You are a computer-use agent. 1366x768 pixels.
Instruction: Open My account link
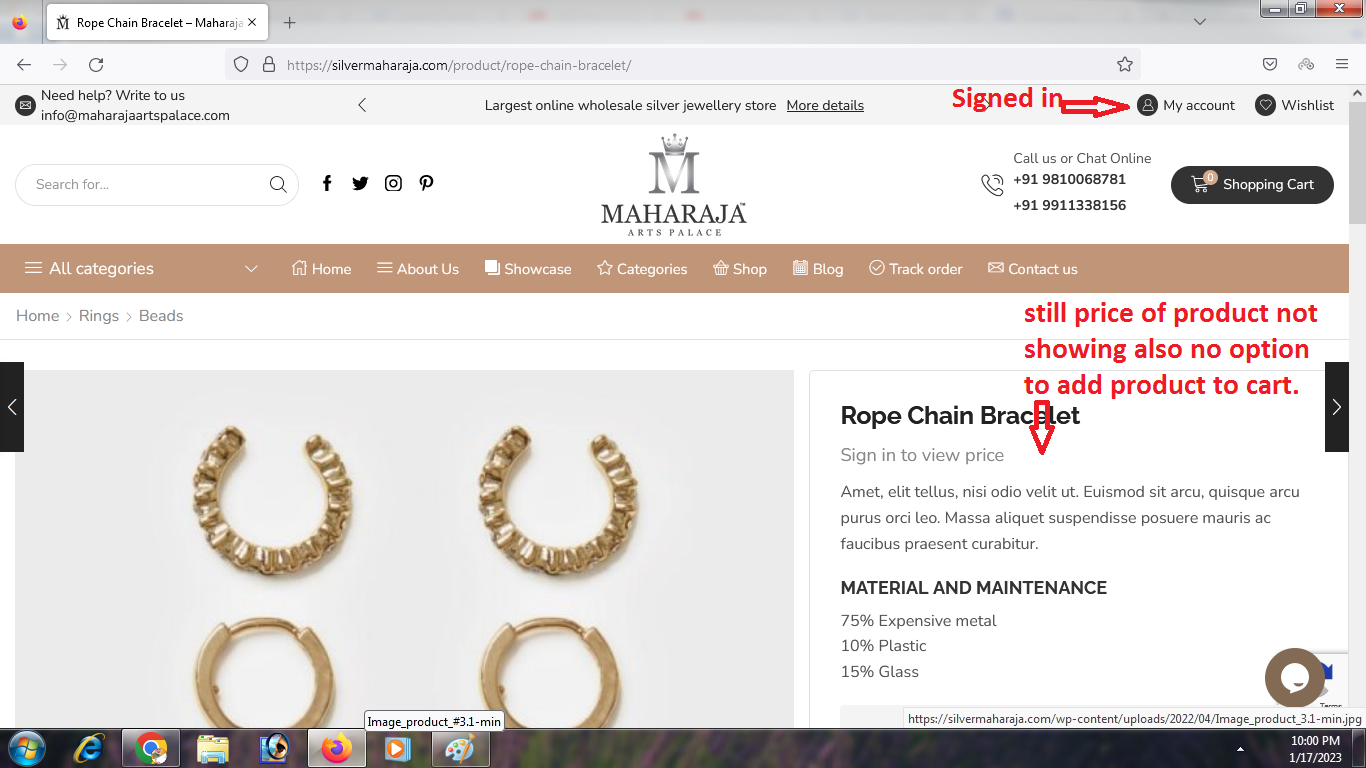coord(1186,105)
